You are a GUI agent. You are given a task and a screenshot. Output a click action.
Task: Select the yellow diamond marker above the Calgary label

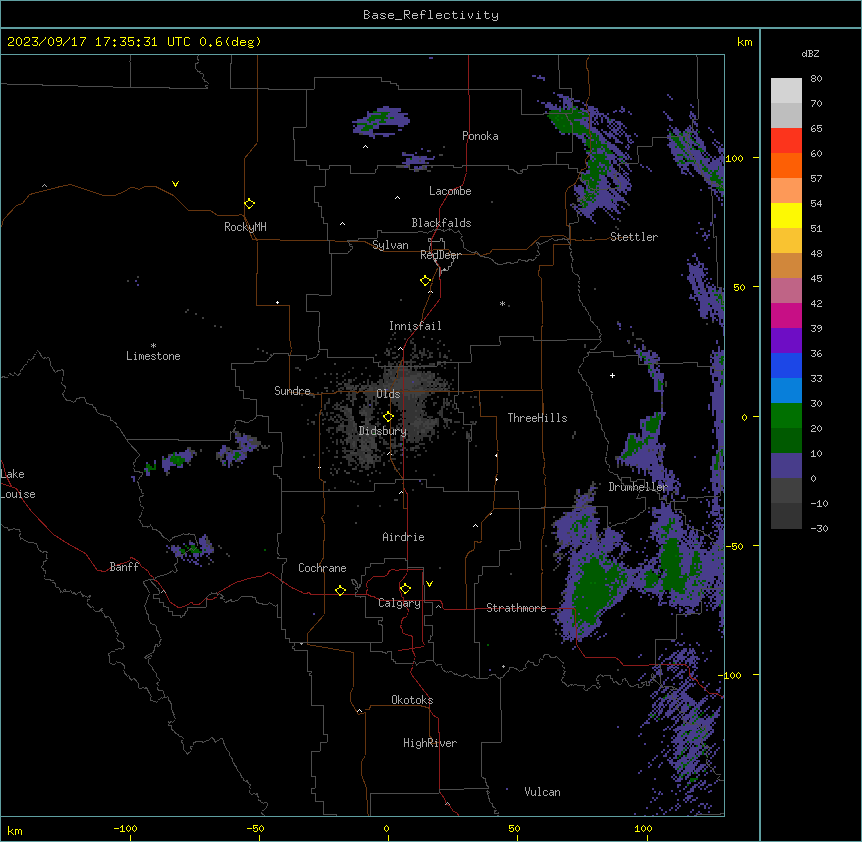click(x=406, y=589)
